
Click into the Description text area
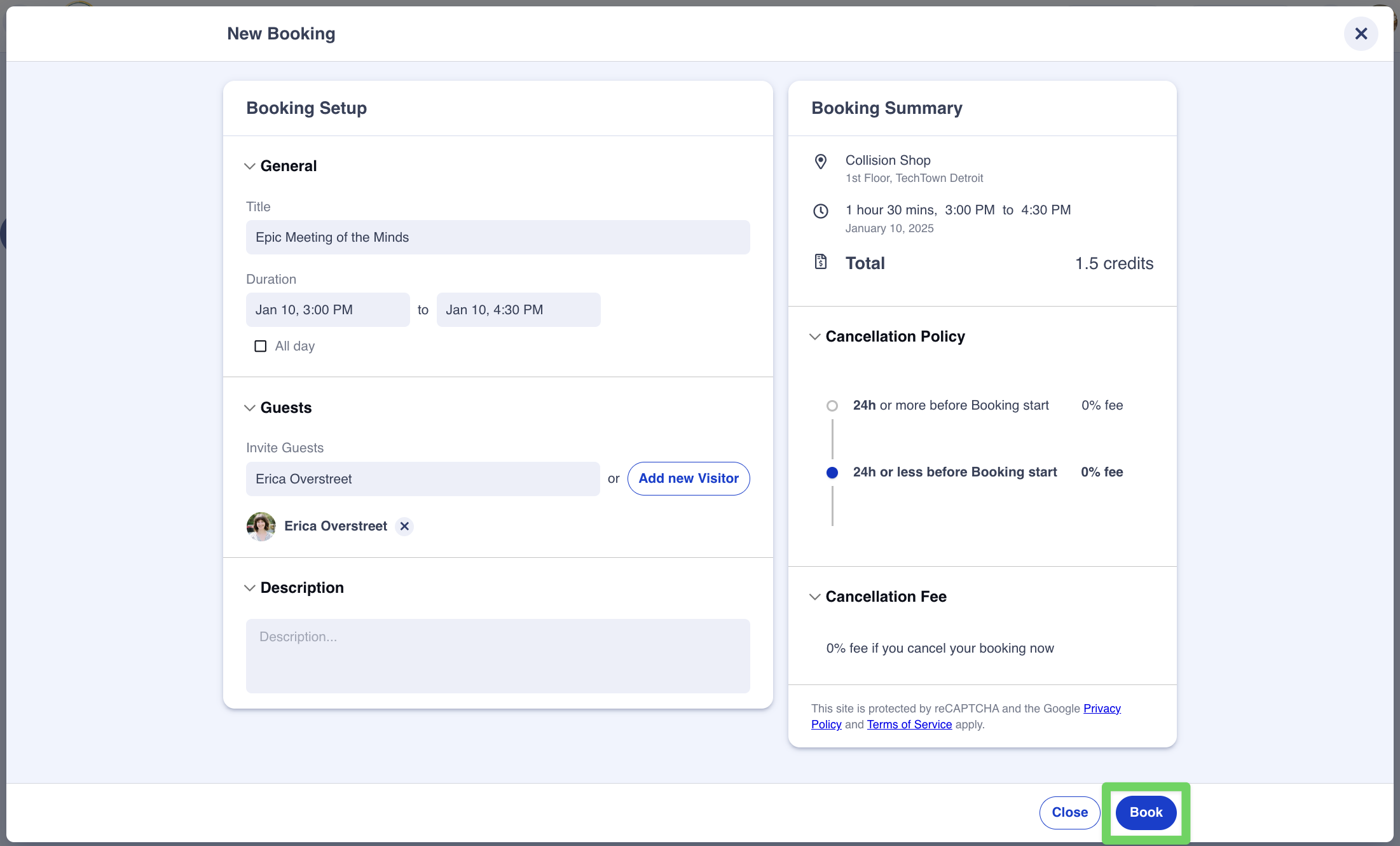pyautogui.click(x=498, y=656)
